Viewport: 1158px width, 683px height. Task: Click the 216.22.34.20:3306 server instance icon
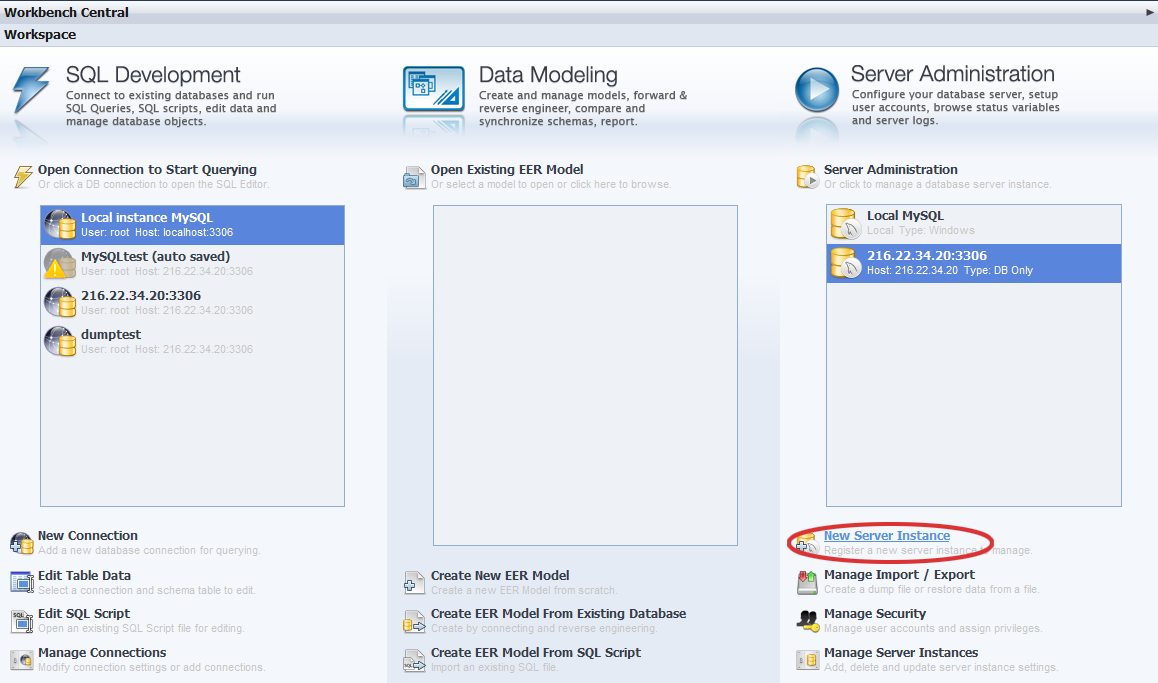click(x=846, y=263)
